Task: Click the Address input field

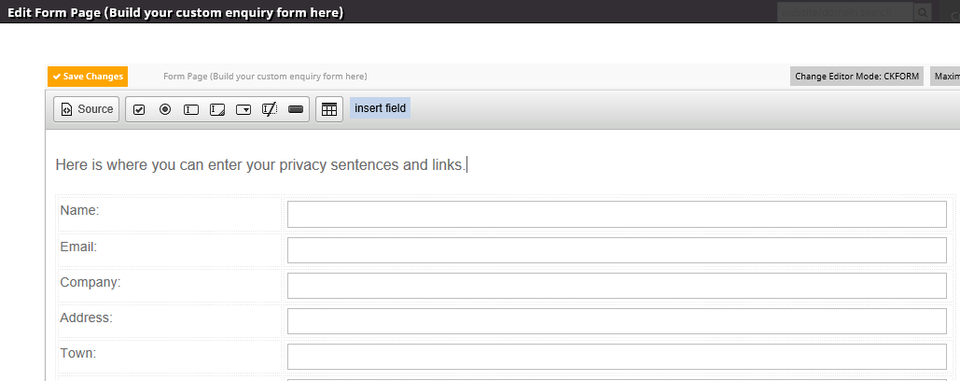Action: pyautogui.click(x=617, y=321)
